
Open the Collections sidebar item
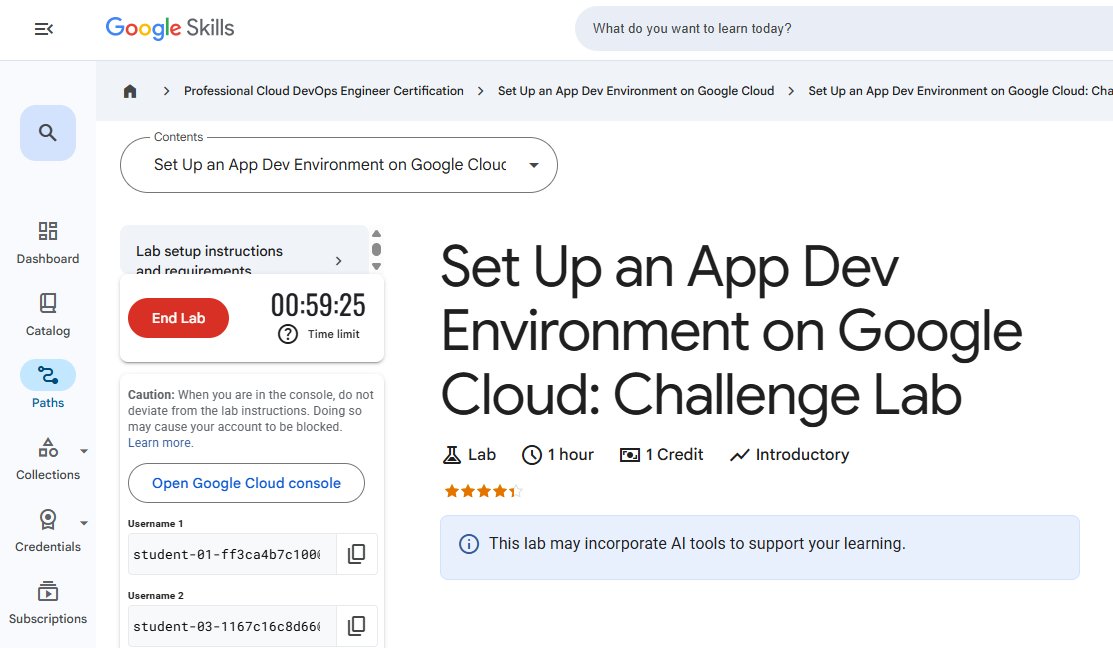click(x=48, y=459)
